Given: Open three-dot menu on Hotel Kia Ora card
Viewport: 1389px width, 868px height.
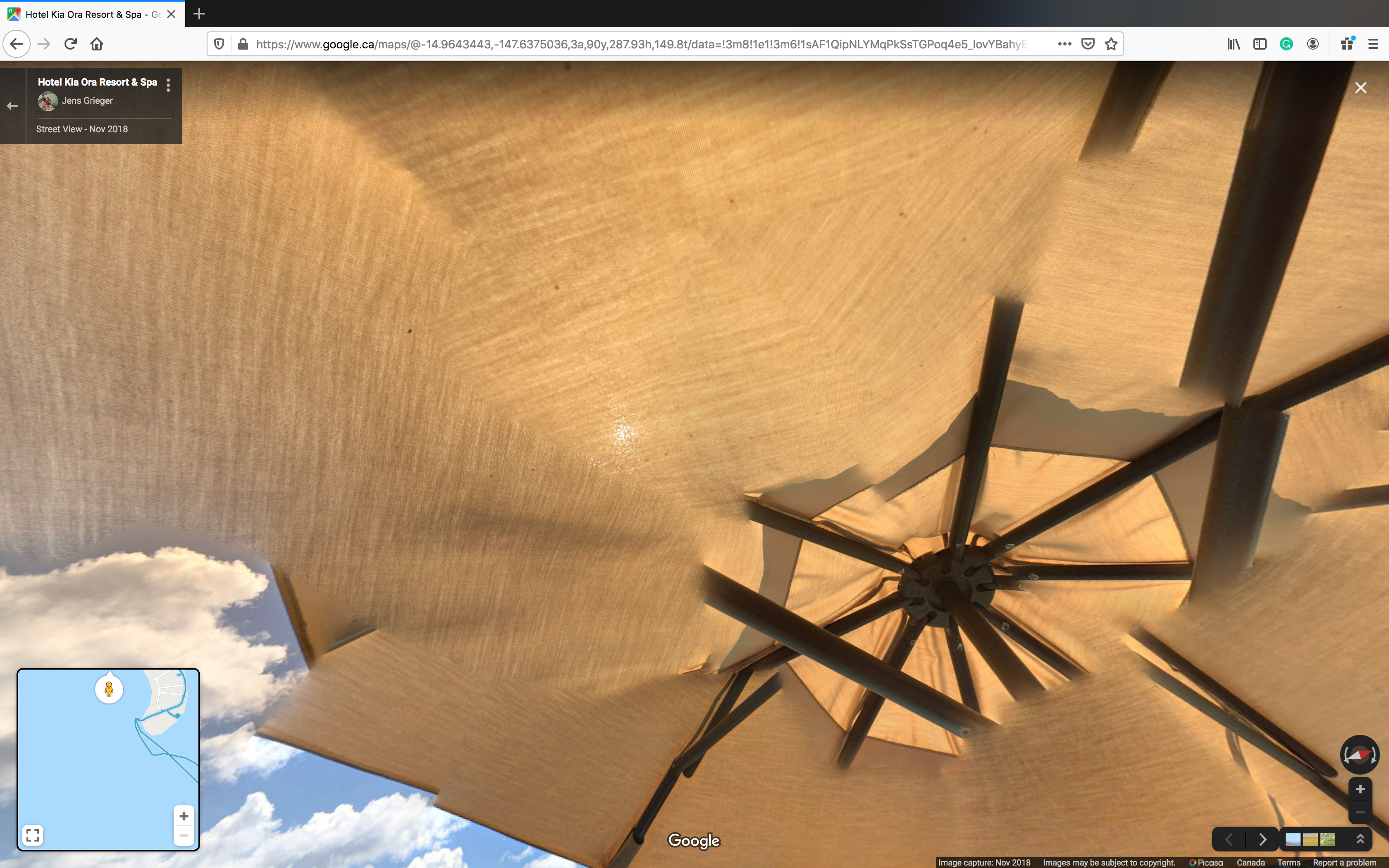Looking at the screenshot, I should click(168, 85).
